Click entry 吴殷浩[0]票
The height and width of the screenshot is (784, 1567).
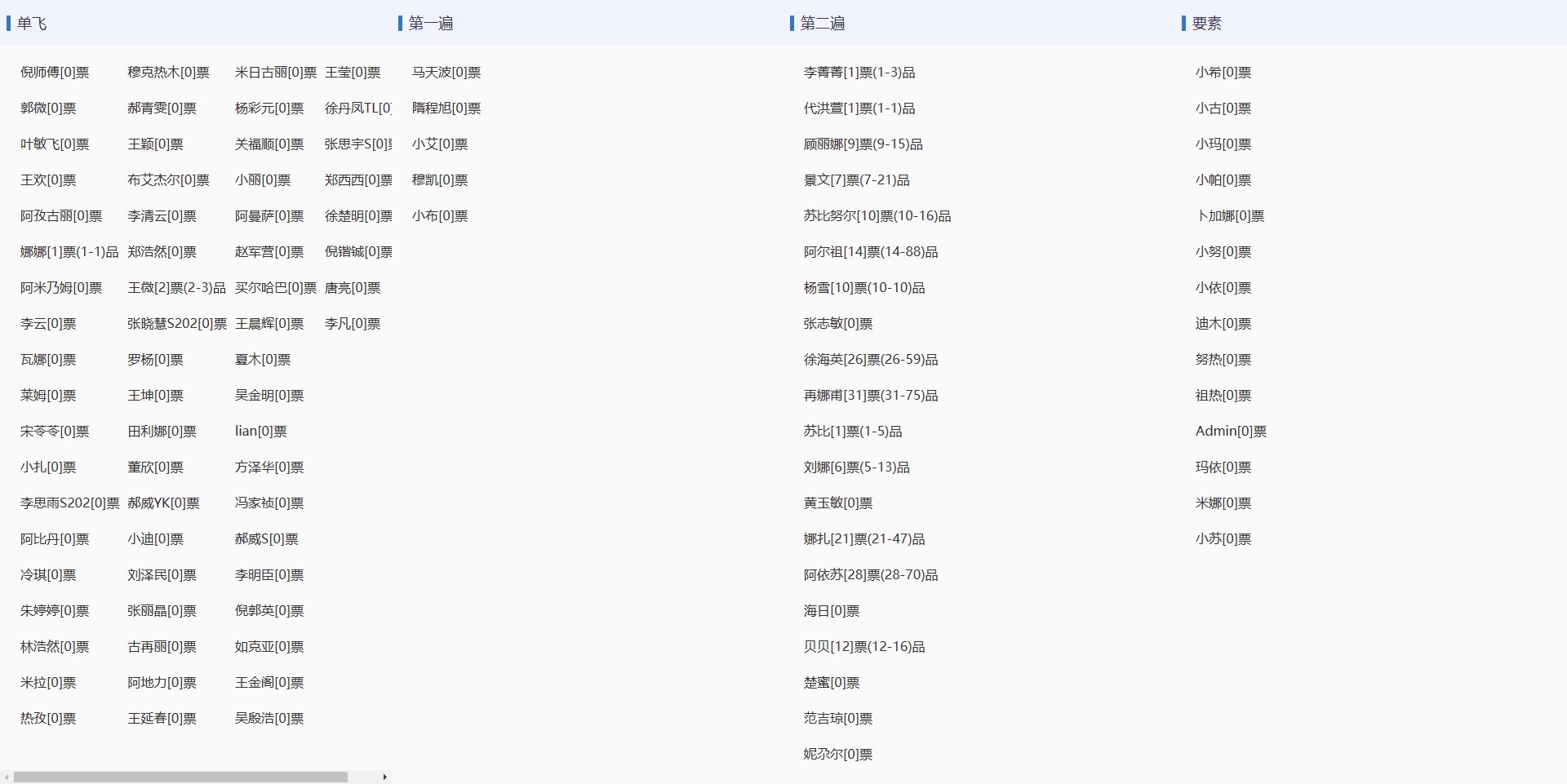pos(269,719)
